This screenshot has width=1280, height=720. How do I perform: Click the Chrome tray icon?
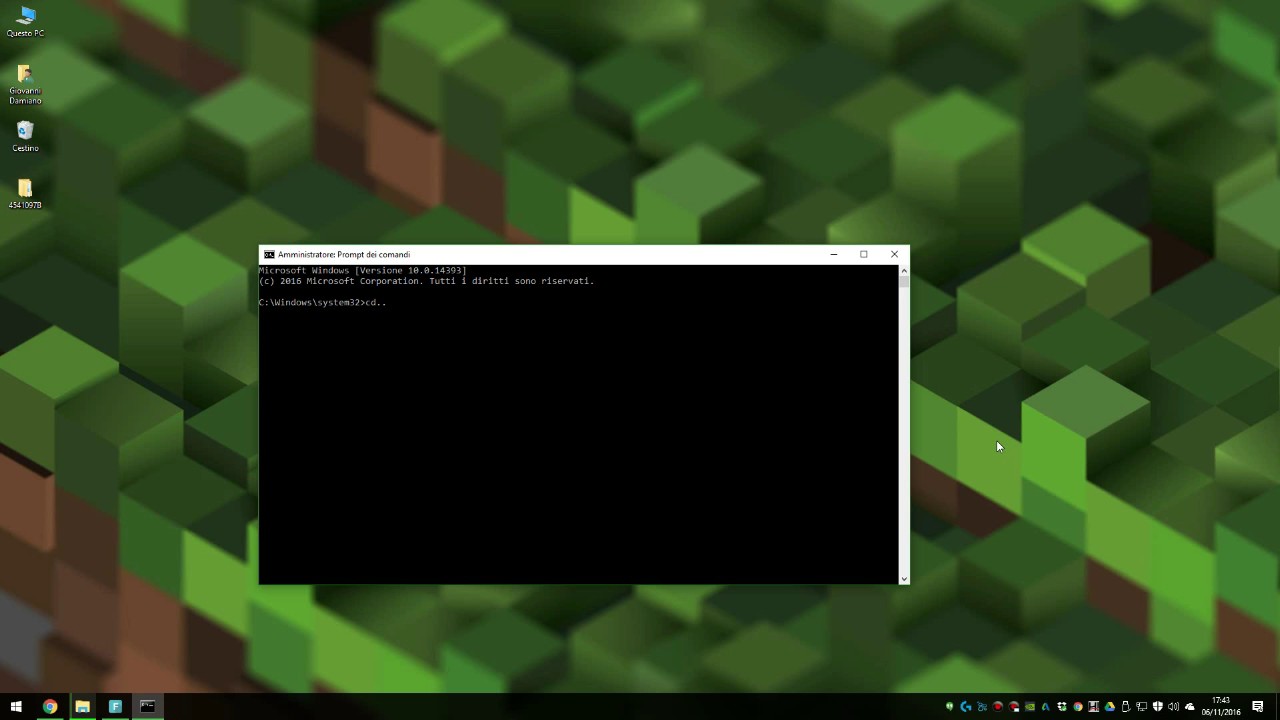[x=1078, y=707]
